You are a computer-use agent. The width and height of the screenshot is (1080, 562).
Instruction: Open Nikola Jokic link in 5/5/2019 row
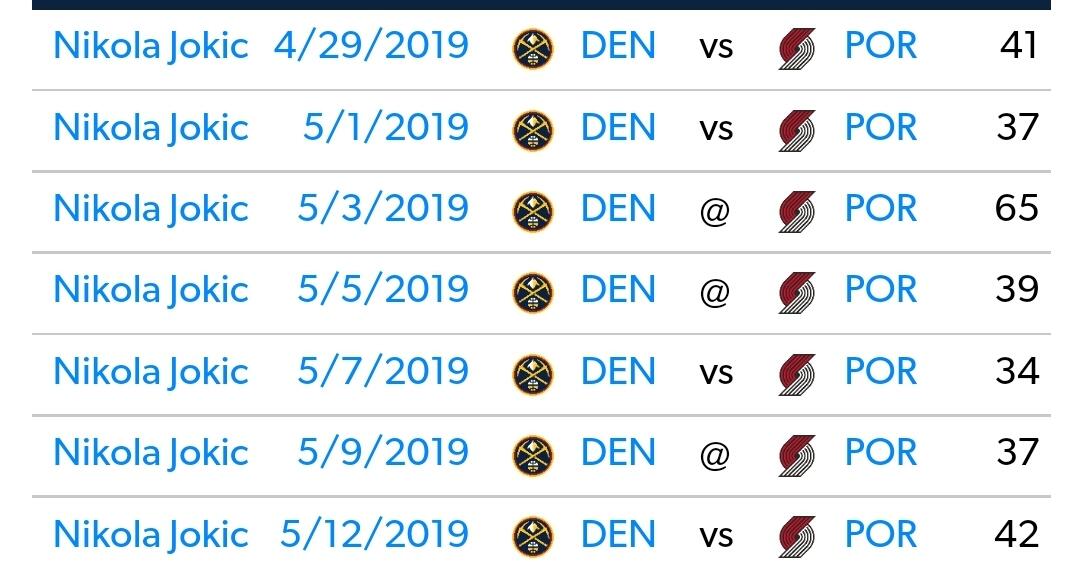[151, 291]
